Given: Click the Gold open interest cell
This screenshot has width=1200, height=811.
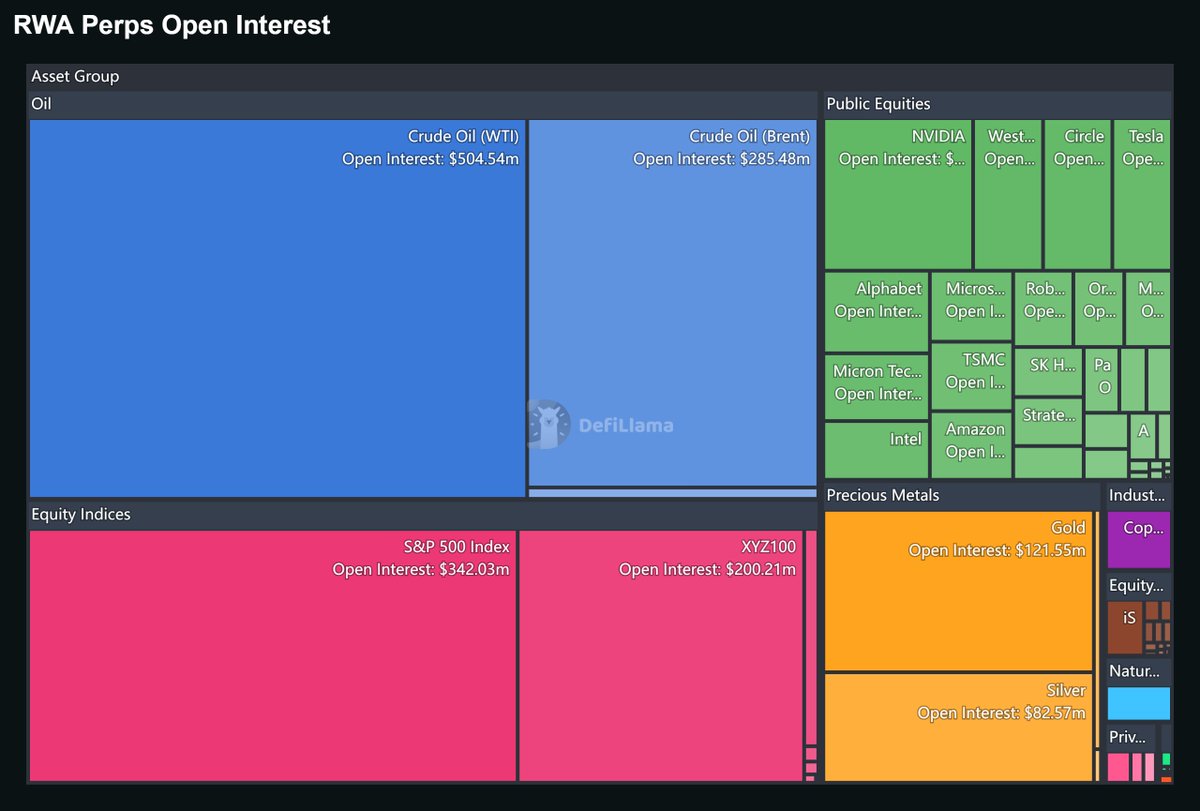Looking at the screenshot, I should [x=958, y=591].
